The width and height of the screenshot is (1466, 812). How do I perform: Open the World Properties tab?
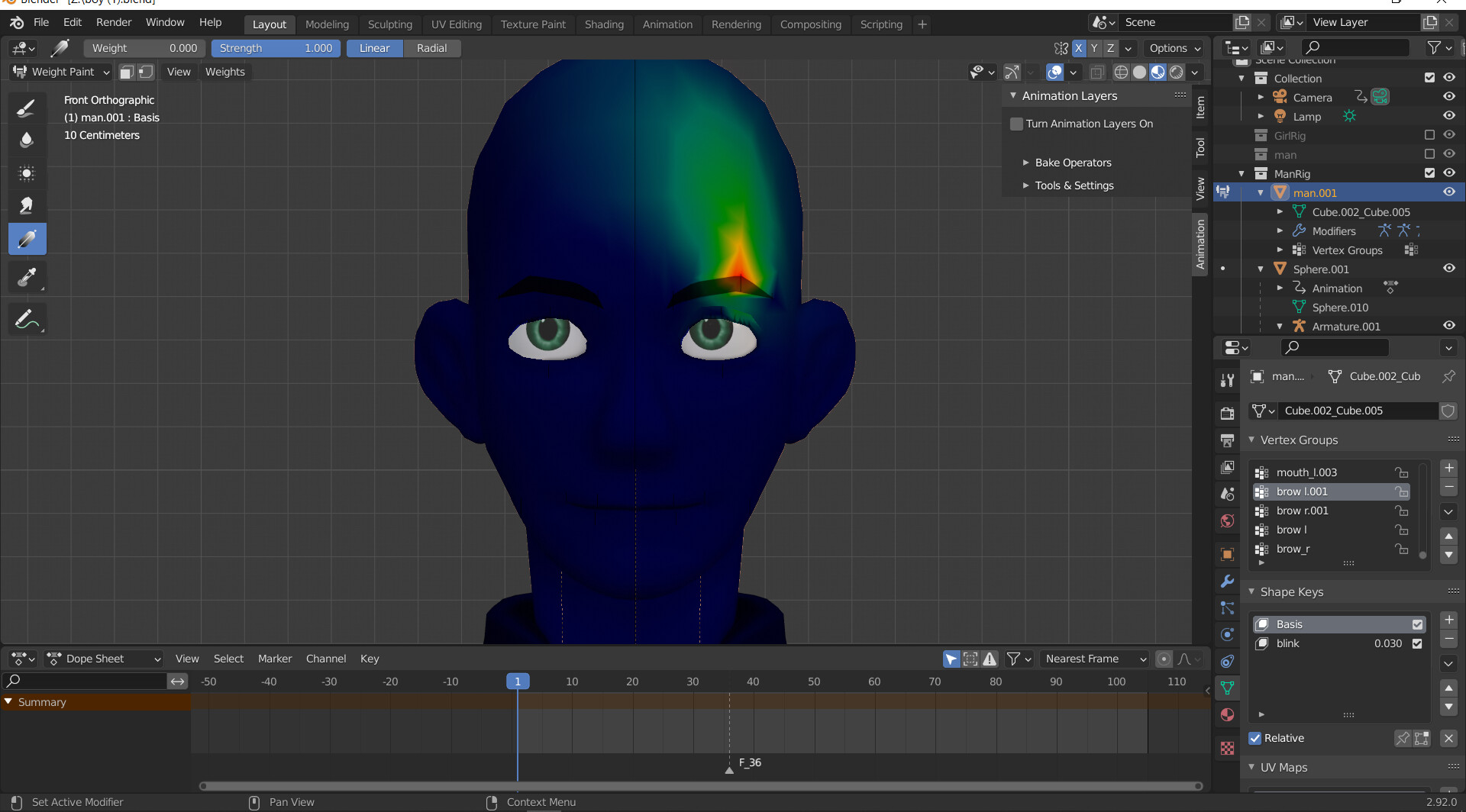(1227, 520)
